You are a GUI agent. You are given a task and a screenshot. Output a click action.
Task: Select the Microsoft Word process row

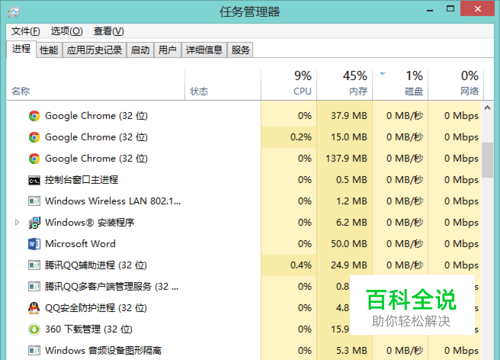244,244
